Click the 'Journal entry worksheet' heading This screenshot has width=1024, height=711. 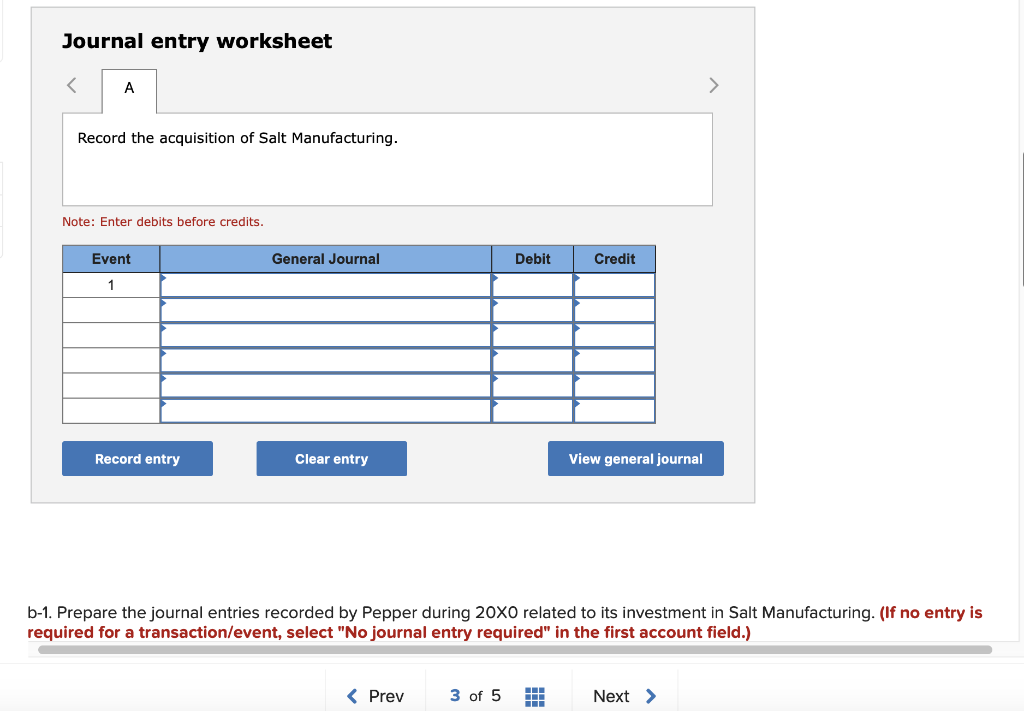tap(197, 41)
